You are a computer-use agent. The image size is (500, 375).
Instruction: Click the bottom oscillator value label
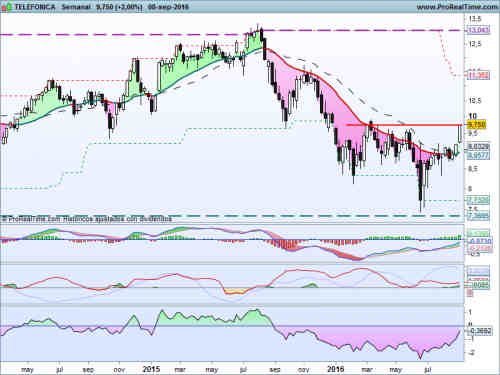pyautogui.click(x=480, y=331)
